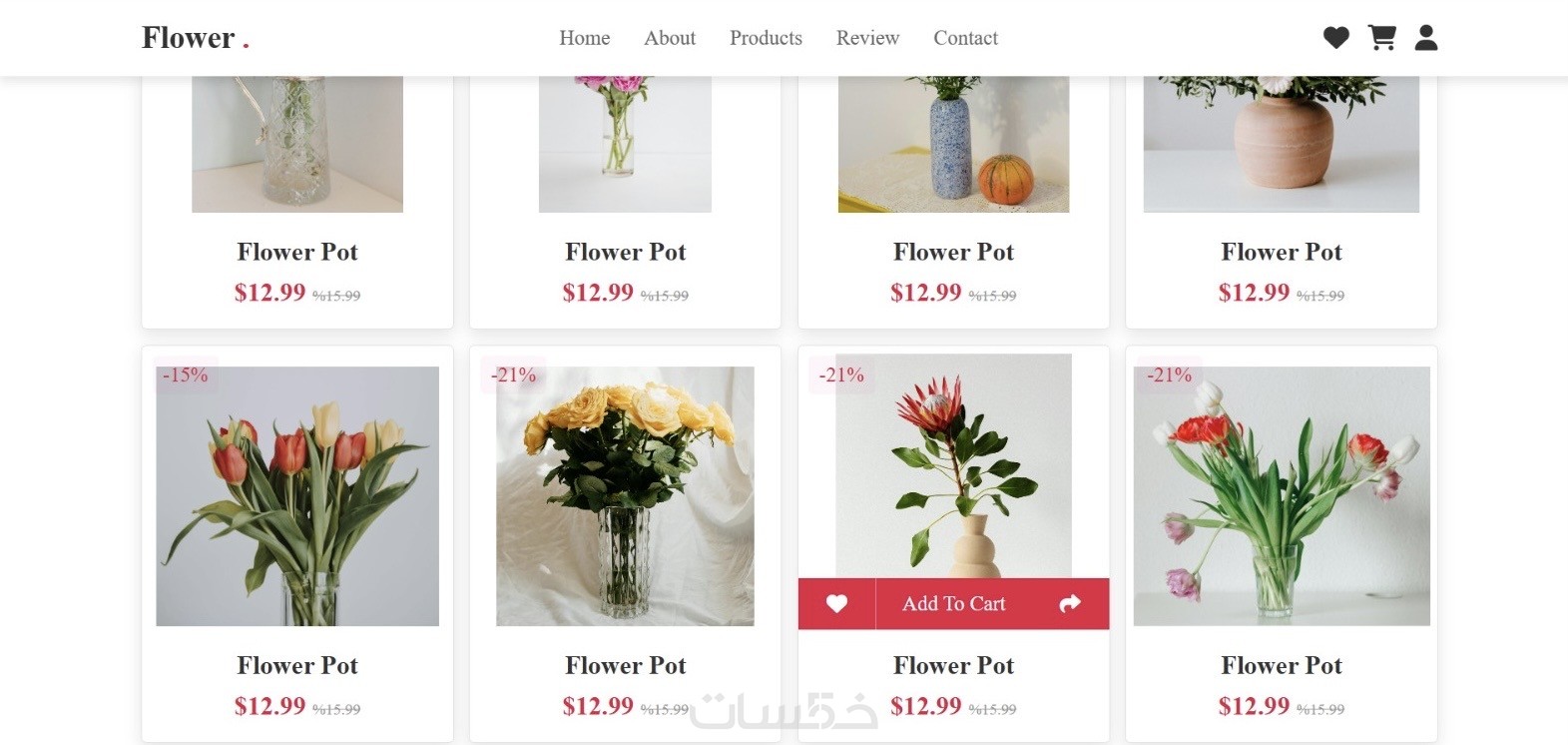The width and height of the screenshot is (1568, 745).
Task: Open the Review menu item
Action: click(867, 38)
